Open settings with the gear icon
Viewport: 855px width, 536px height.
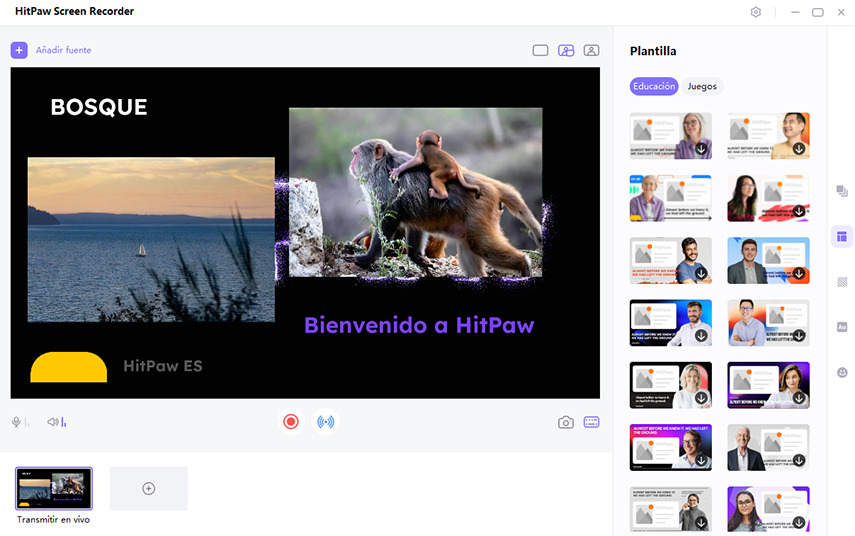(756, 12)
